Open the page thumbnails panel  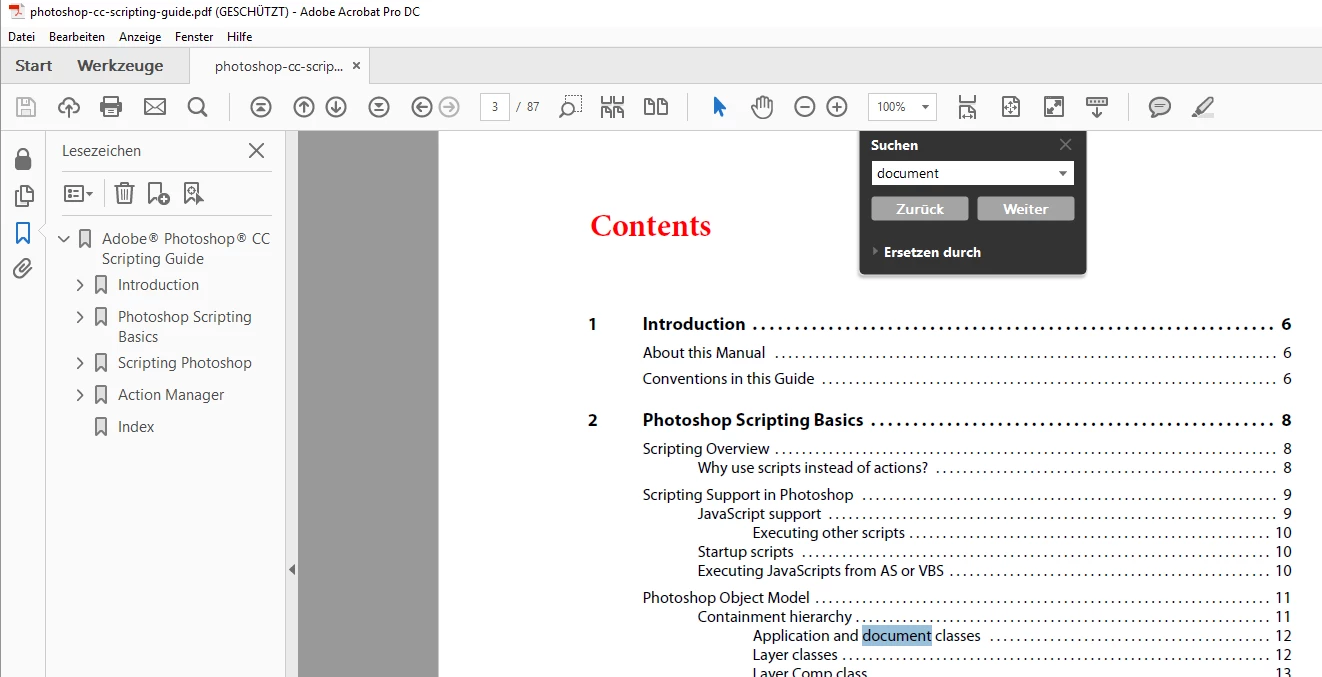[x=23, y=196]
